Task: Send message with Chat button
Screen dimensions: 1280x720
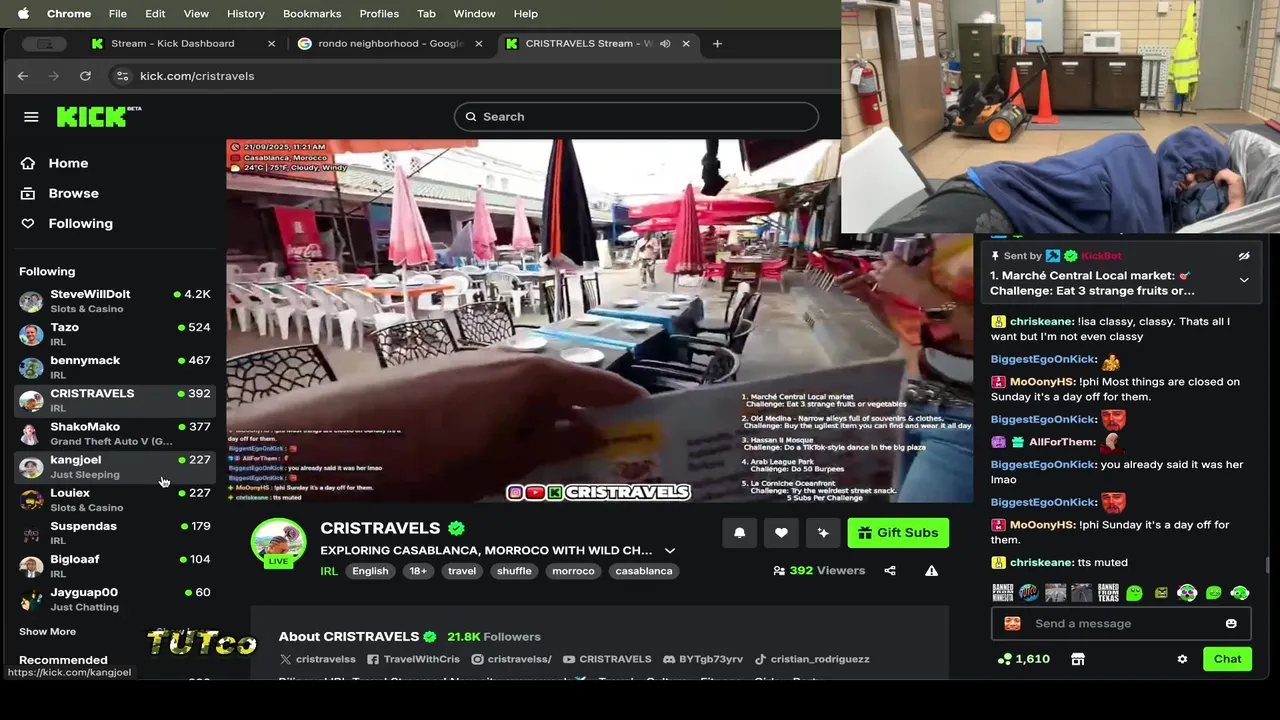Action: 1227,659
